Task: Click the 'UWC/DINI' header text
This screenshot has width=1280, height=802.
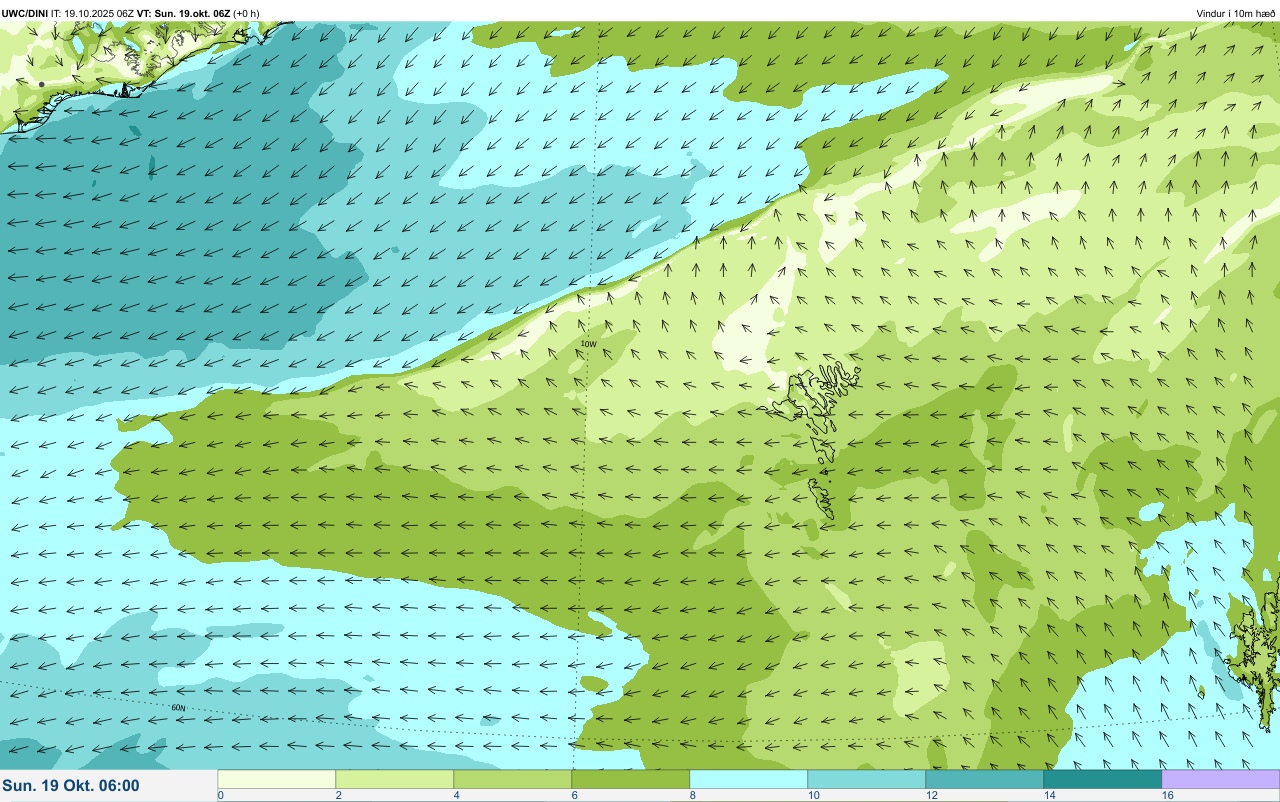Action: point(25,13)
